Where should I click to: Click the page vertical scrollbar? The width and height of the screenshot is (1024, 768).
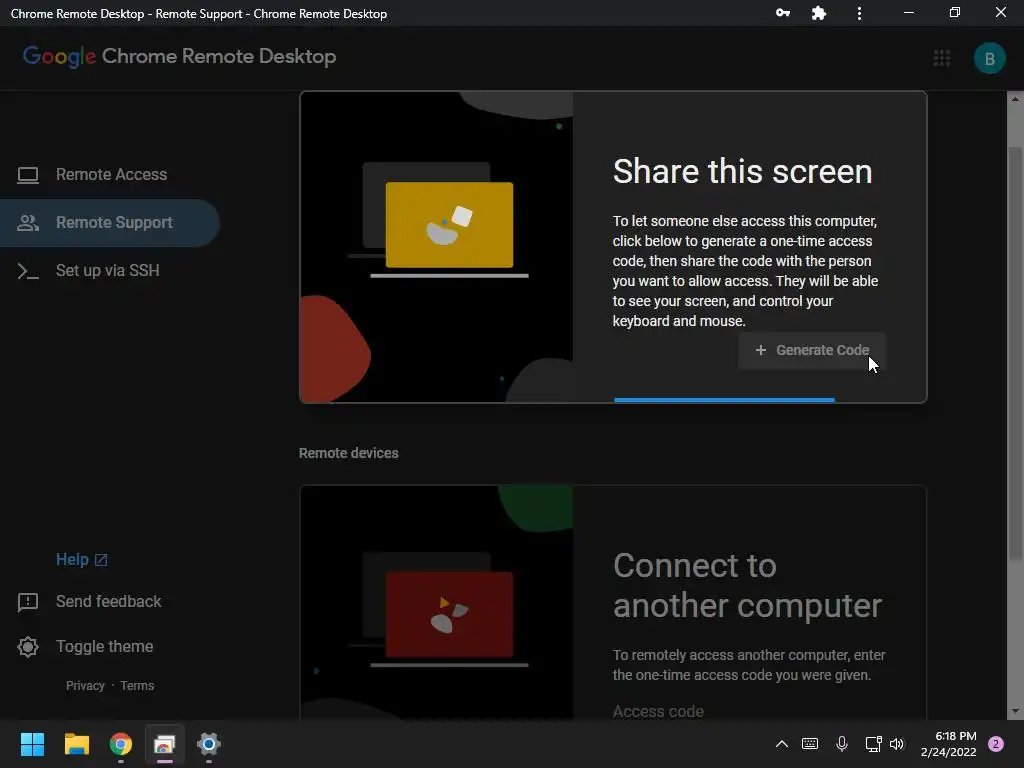click(1015, 353)
